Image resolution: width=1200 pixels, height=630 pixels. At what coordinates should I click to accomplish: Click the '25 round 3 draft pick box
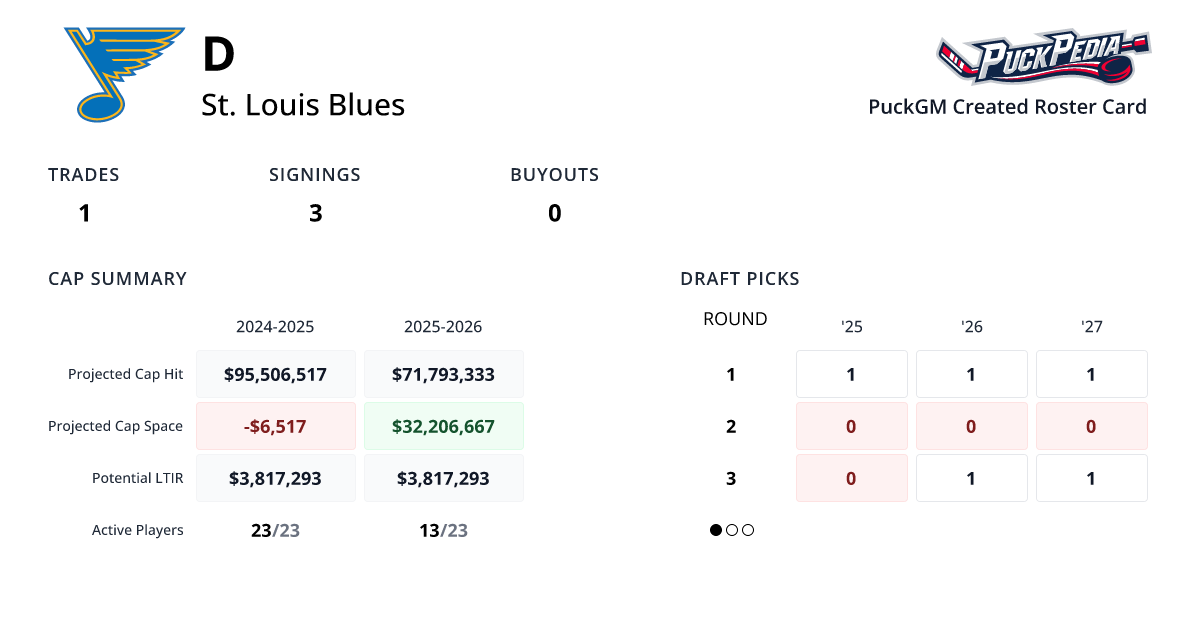(x=851, y=479)
